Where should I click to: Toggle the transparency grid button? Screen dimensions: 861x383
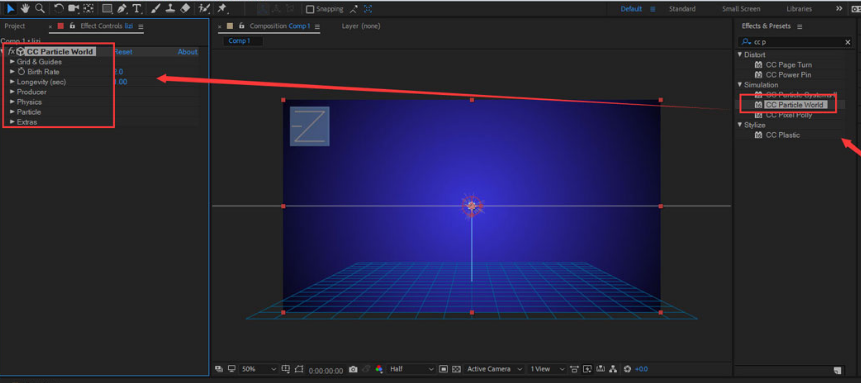pos(456,369)
